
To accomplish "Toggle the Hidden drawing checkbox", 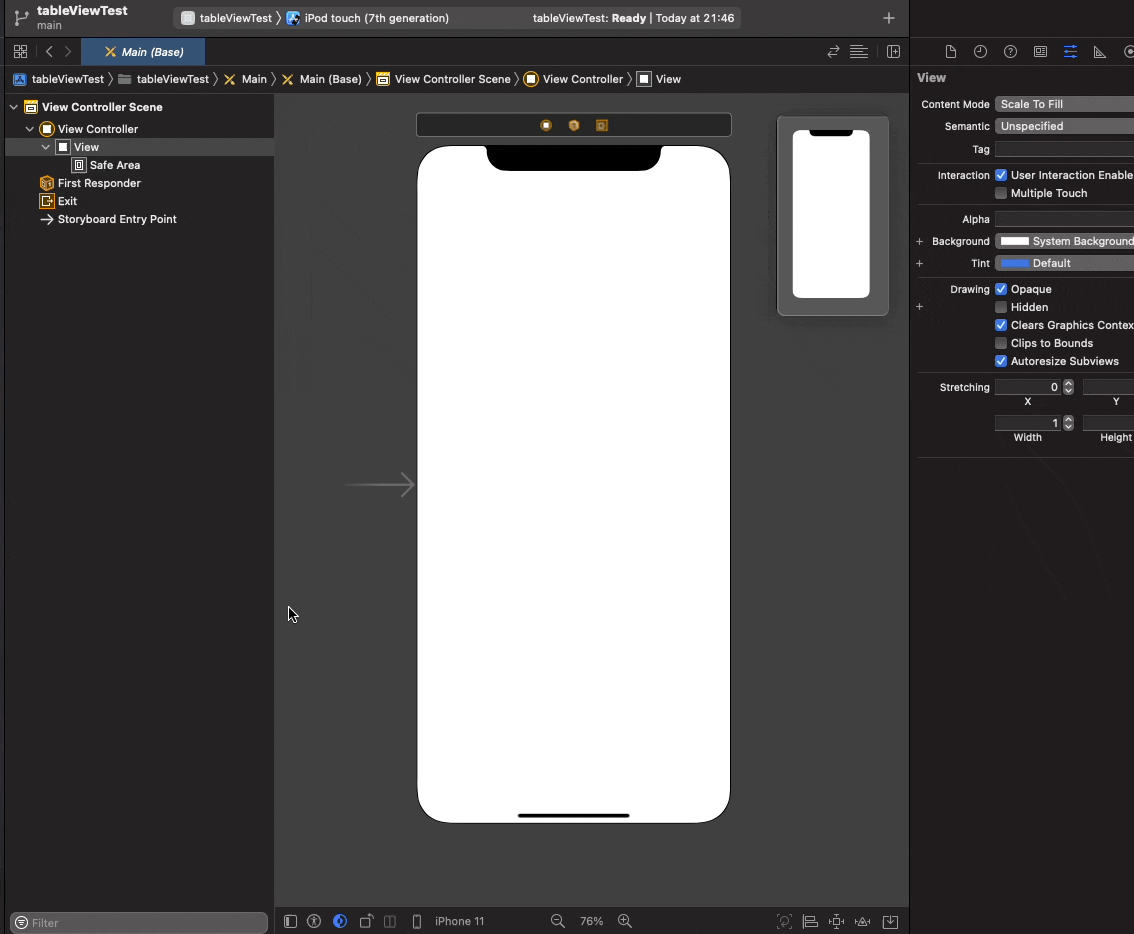I will [x=1000, y=307].
